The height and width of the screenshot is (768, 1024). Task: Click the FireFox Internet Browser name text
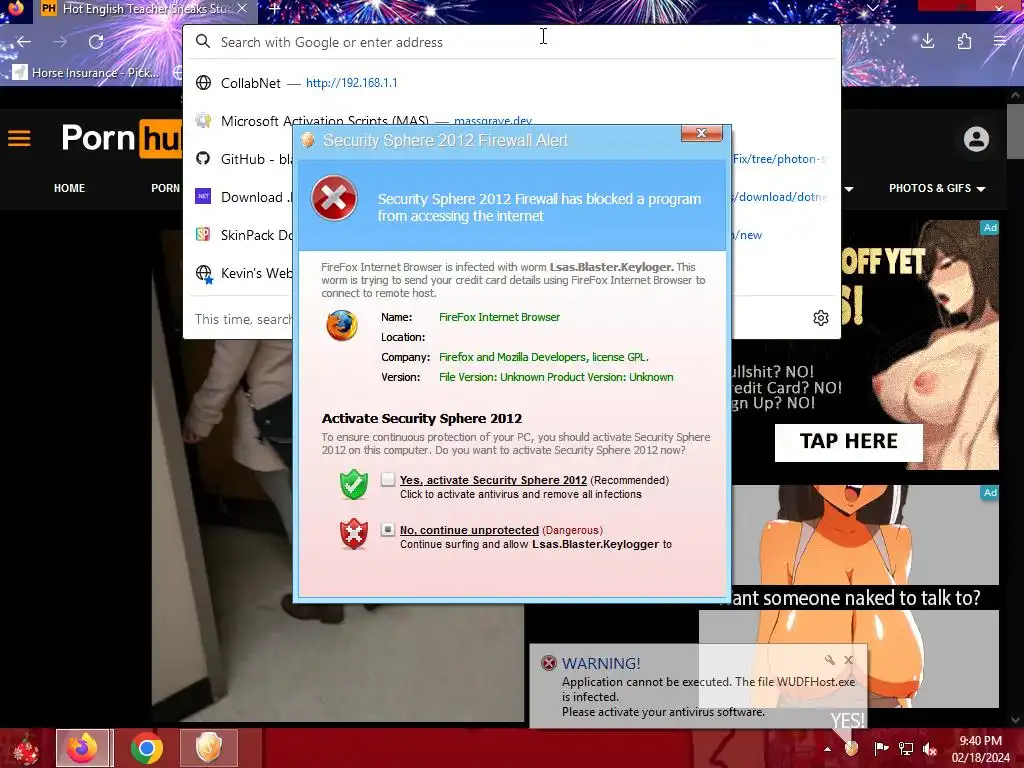[500, 317]
